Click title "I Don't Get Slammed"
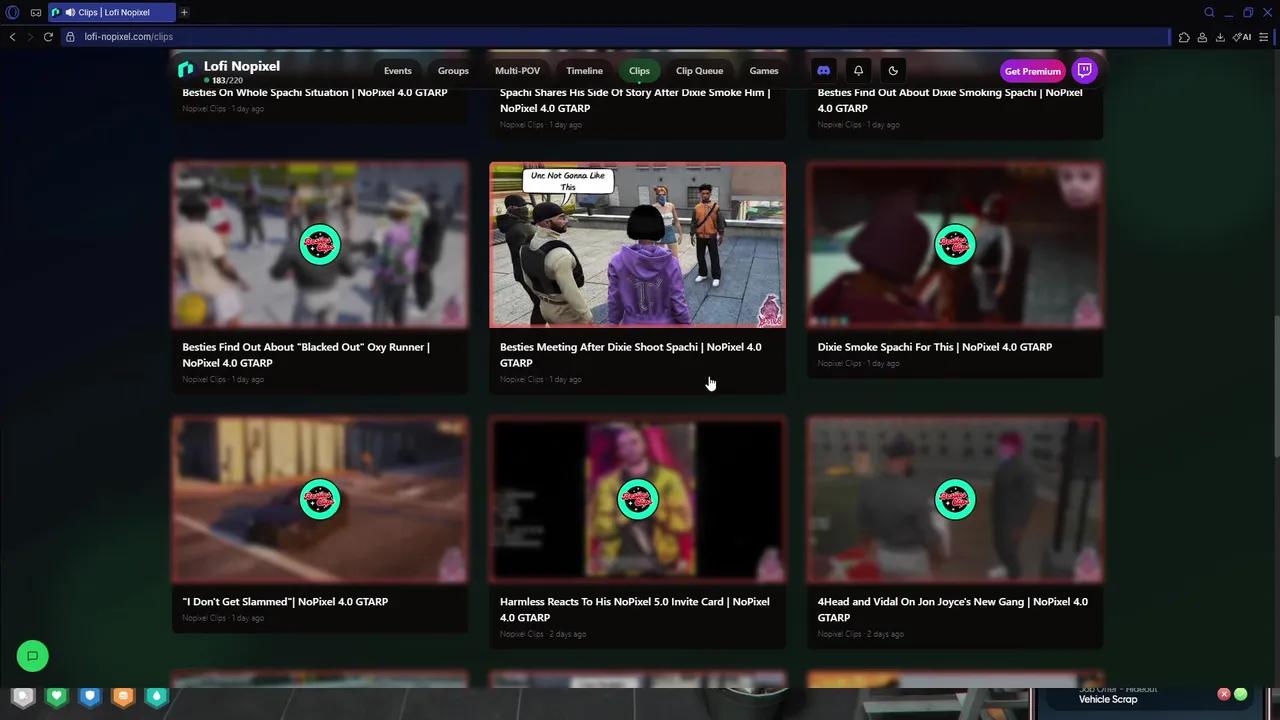 pyautogui.click(x=285, y=602)
